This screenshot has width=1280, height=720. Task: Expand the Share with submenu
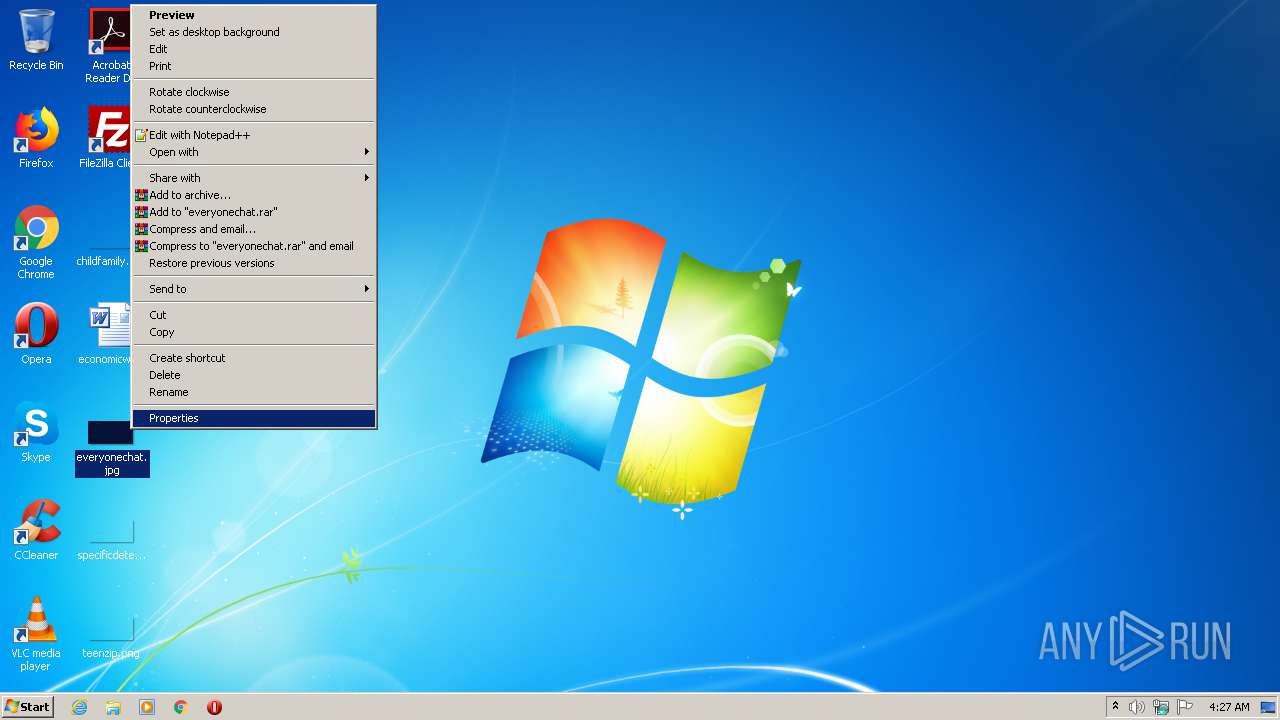254,178
